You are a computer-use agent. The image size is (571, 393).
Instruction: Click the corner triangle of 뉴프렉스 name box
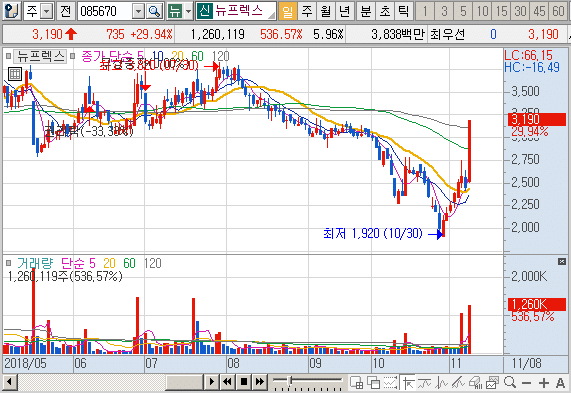point(272,15)
